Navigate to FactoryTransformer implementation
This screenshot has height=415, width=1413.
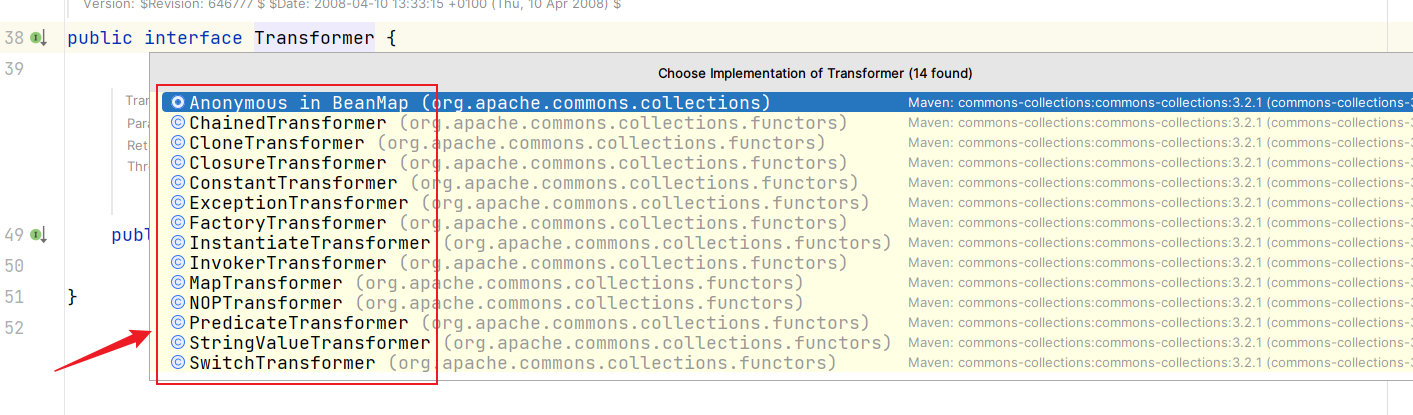click(287, 223)
